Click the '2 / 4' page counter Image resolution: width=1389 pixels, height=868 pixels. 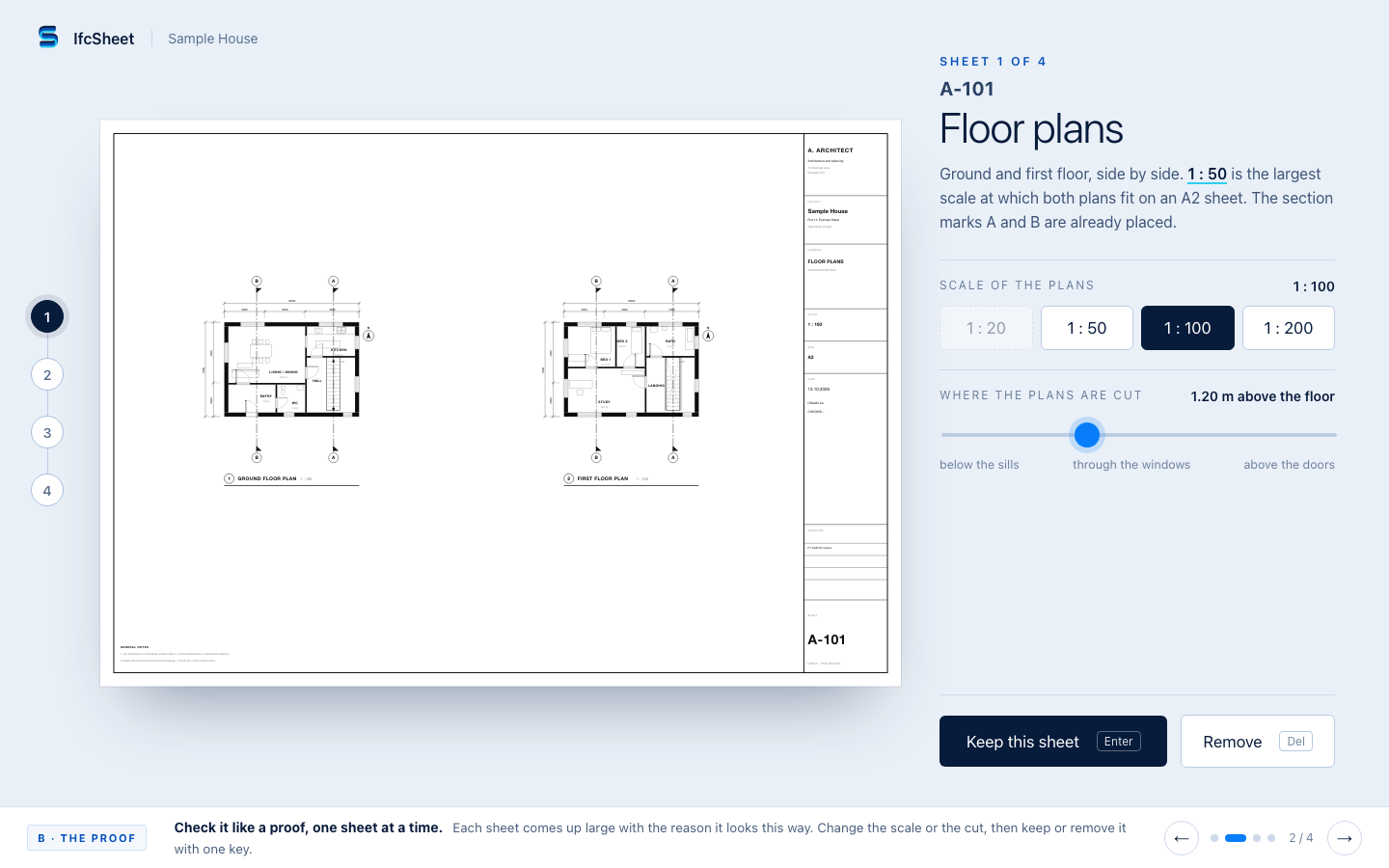click(x=1301, y=838)
